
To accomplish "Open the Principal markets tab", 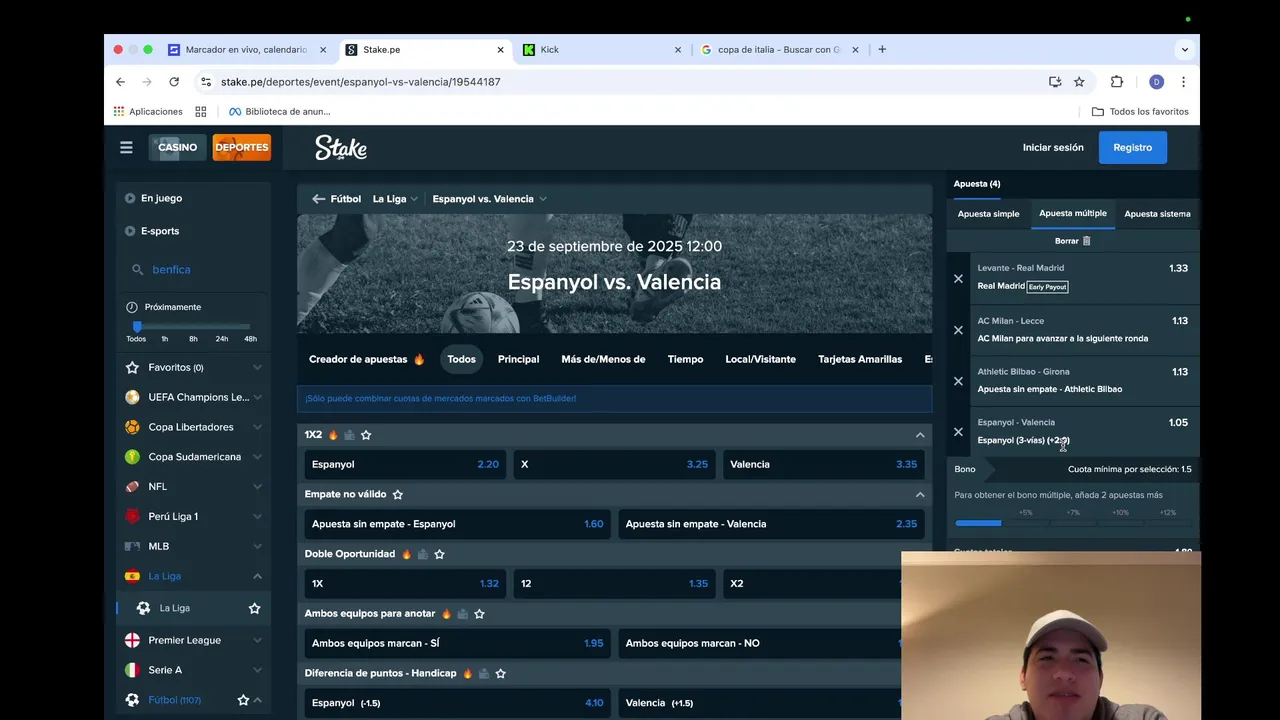I will click(x=518, y=359).
